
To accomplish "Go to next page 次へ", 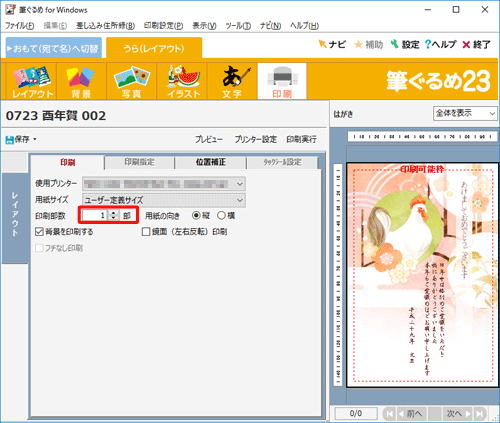I will click(458, 414).
